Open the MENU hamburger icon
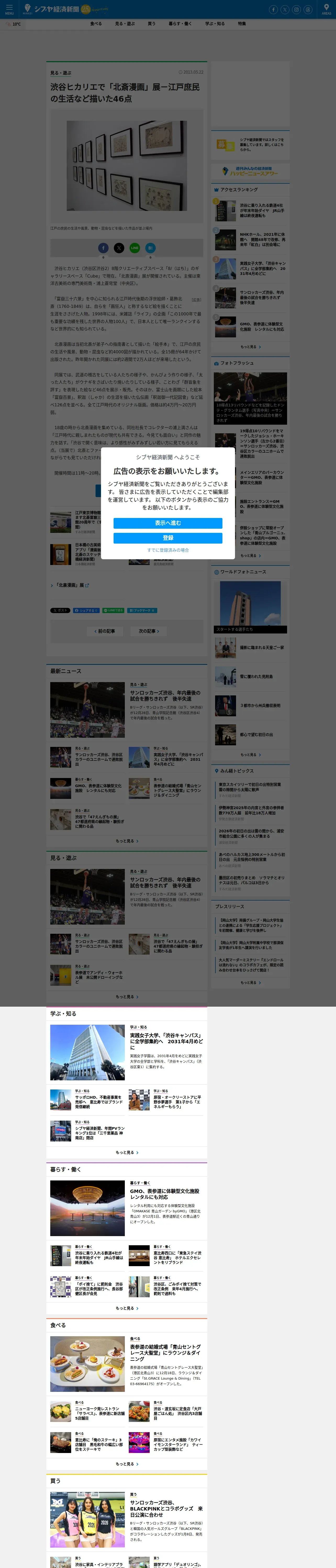This screenshot has height=1568, width=336. pos(9,9)
